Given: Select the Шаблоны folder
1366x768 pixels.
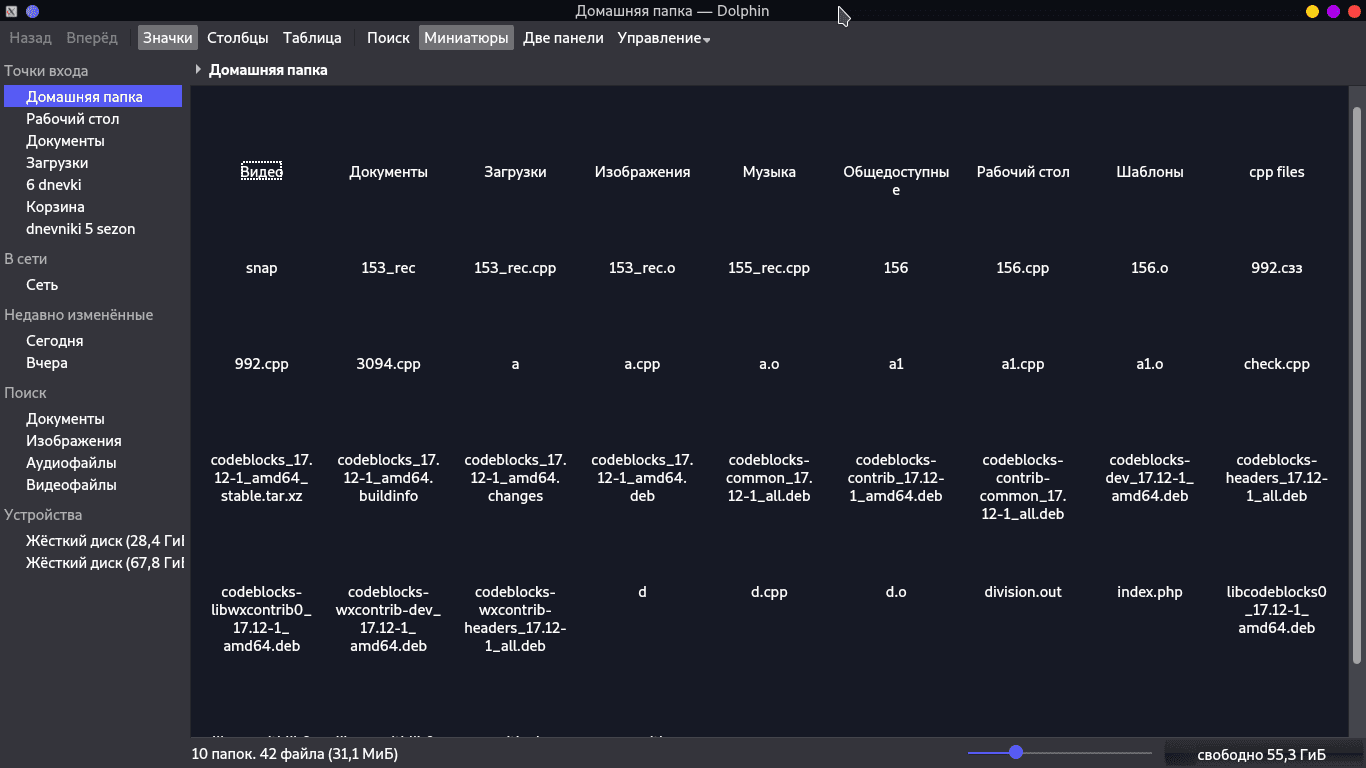Looking at the screenshot, I should [1150, 172].
